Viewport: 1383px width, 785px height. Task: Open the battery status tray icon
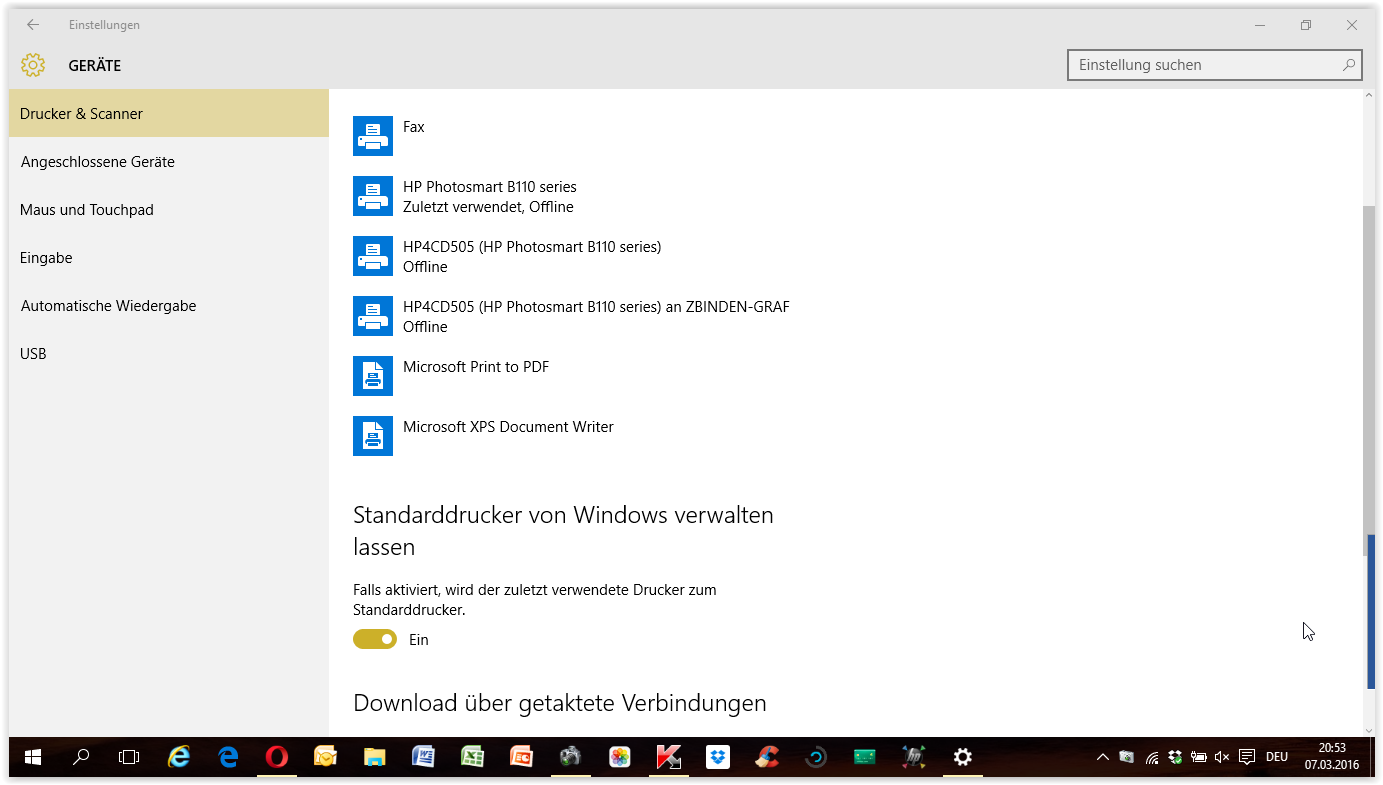coord(1198,757)
